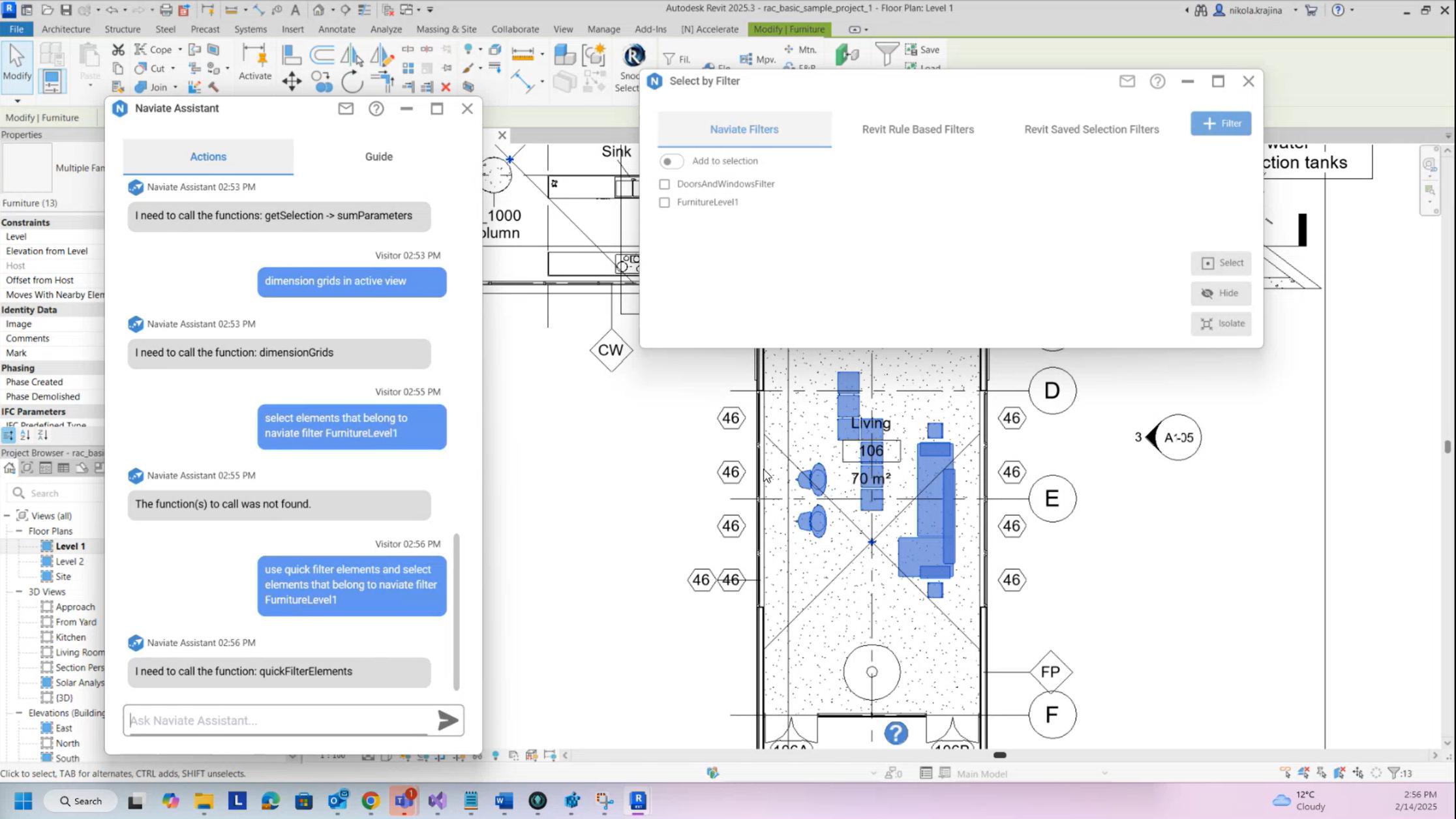This screenshot has width=1456, height=819.
Task: Click the Select by Filter help icon
Action: pos(1157,82)
